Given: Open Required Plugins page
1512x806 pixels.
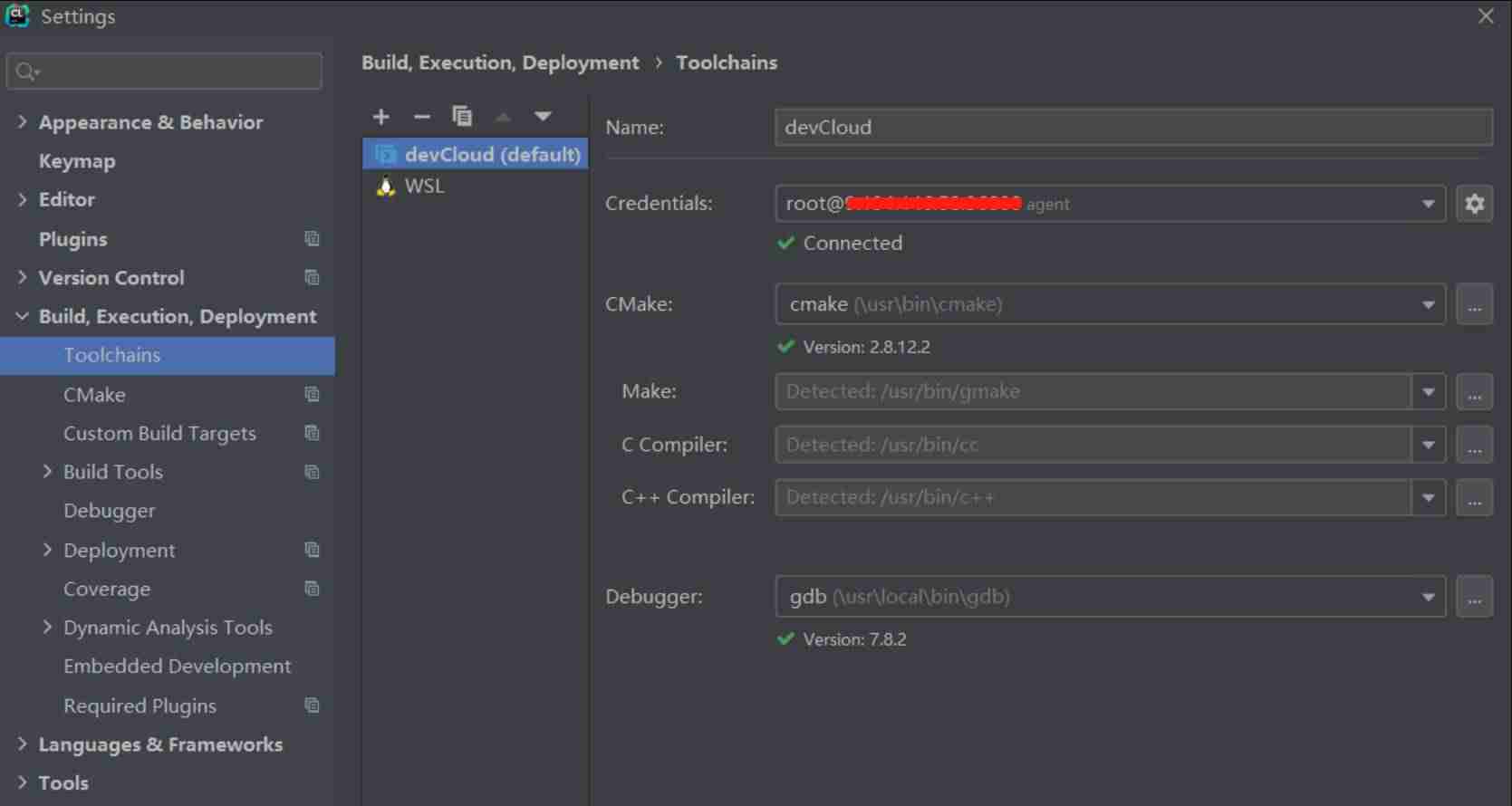Looking at the screenshot, I should point(140,705).
